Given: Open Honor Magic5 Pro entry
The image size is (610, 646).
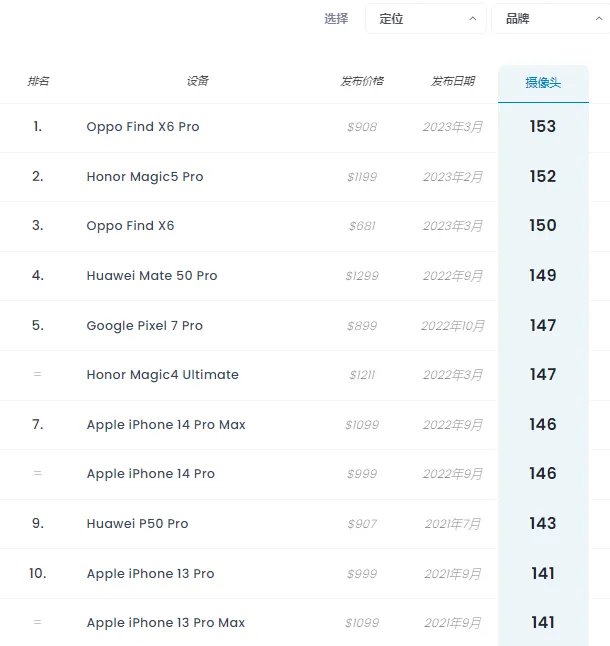Looking at the screenshot, I should click(145, 177).
